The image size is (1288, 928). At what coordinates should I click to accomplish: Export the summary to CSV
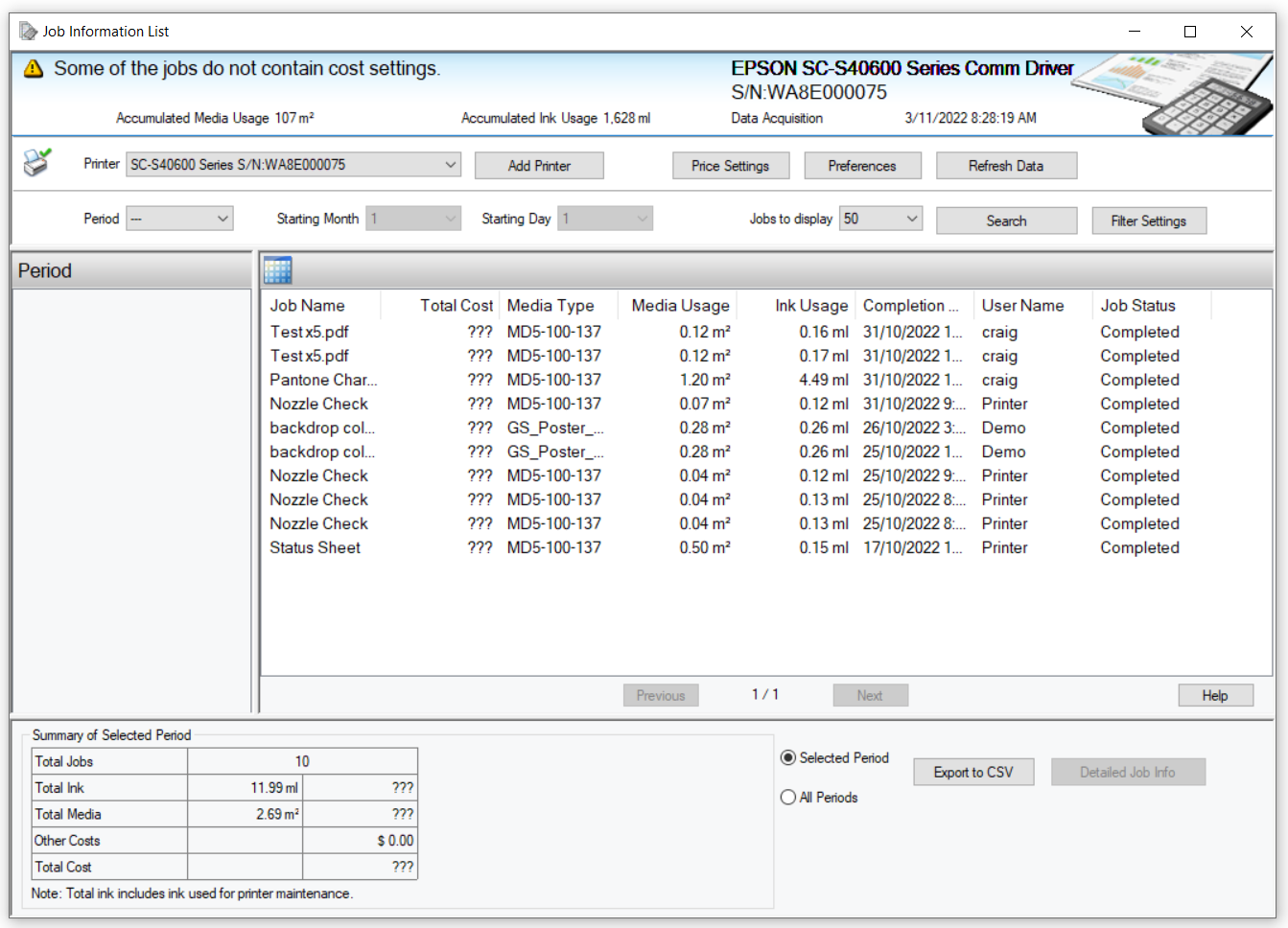click(973, 771)
